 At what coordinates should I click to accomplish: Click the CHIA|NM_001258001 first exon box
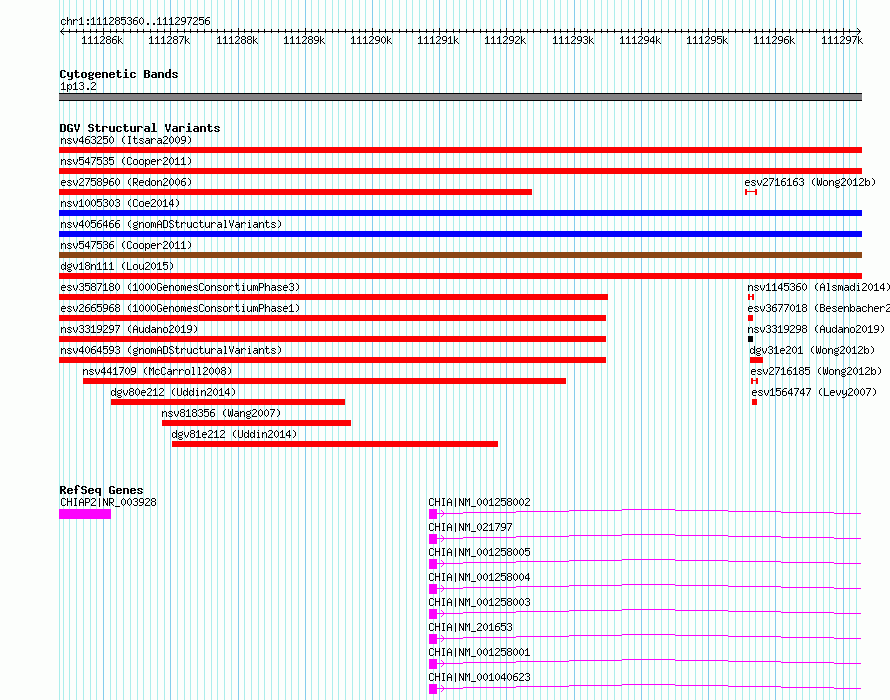(x=433, y=664)
